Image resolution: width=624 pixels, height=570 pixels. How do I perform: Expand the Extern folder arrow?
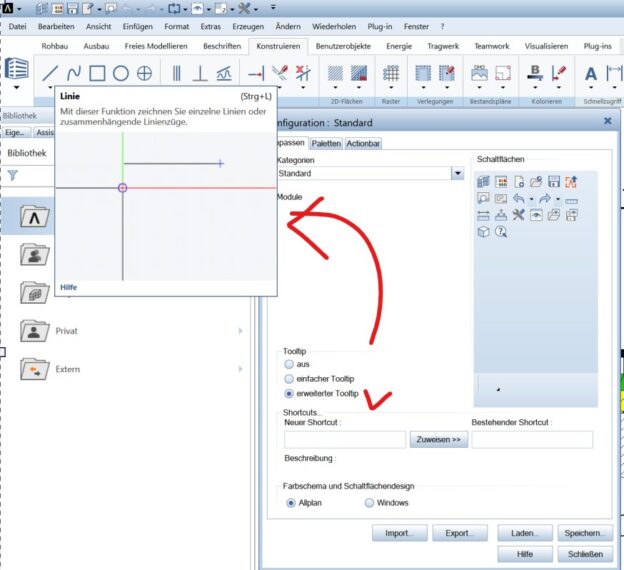[240, 369]
